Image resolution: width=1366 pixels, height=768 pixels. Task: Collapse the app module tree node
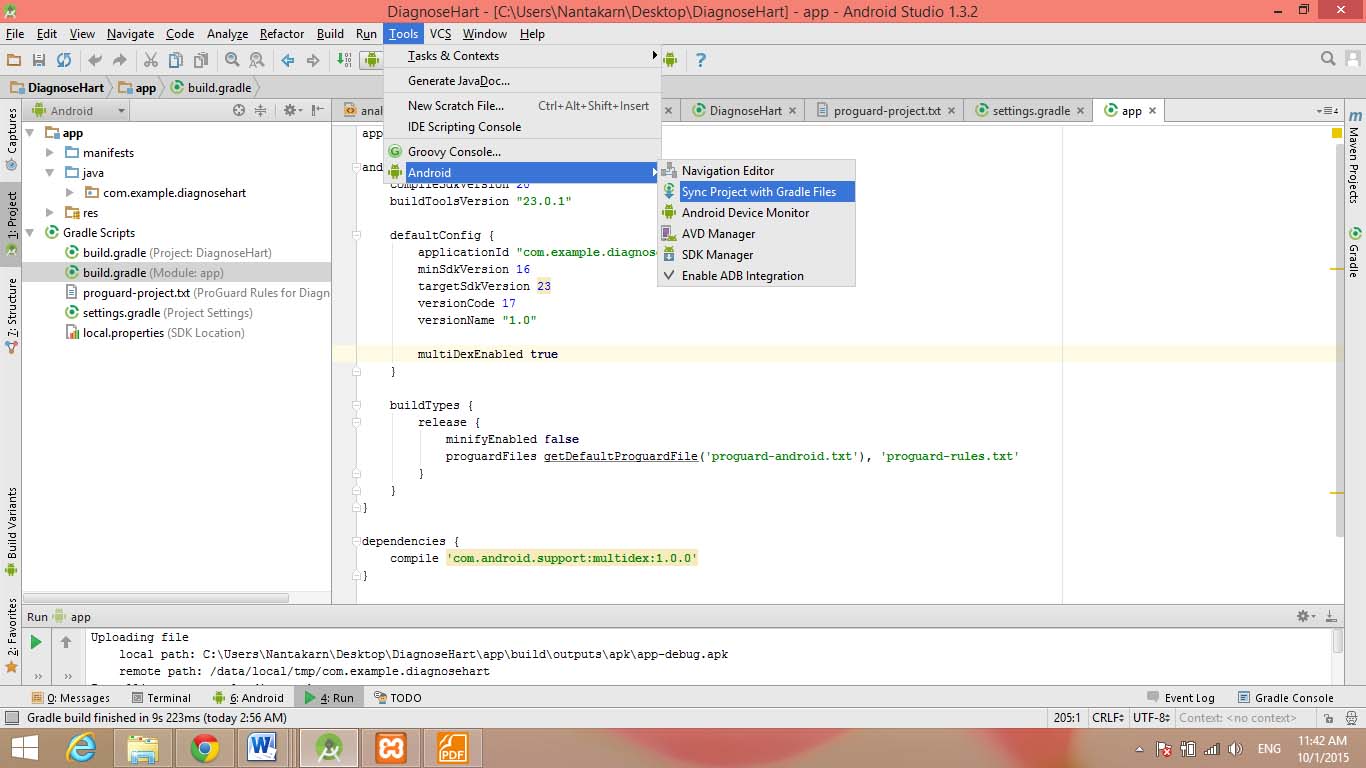pyautogui.click(x=30, y=133)
